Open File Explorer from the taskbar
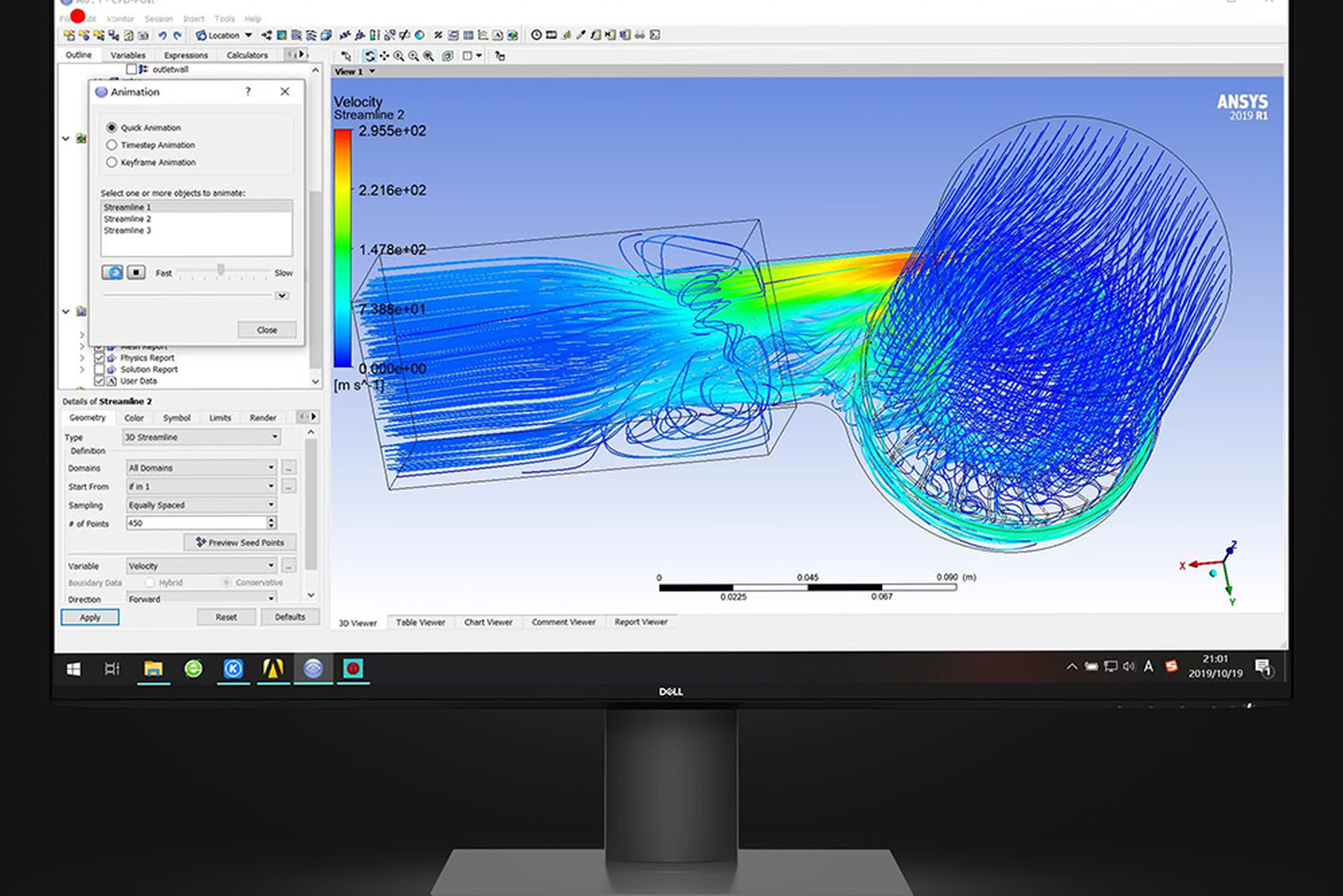 click(154, 669)
